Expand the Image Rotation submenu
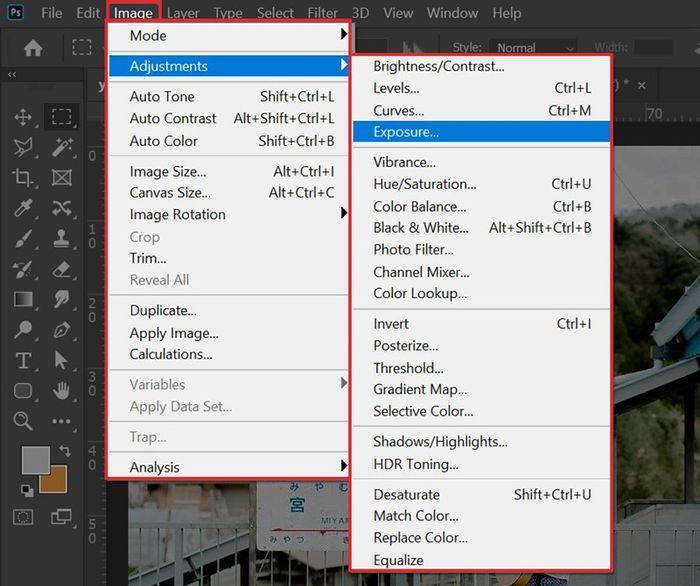 coord(229,214)
